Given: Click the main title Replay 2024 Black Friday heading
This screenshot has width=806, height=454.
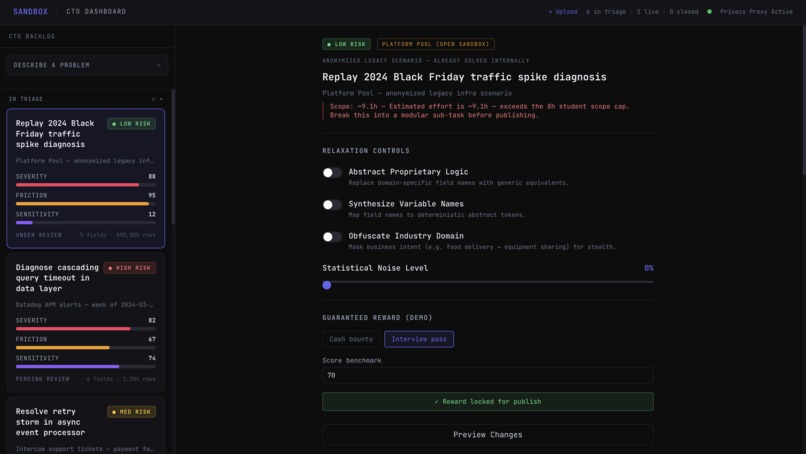Looking at the screenshot, I should (464, 77).
